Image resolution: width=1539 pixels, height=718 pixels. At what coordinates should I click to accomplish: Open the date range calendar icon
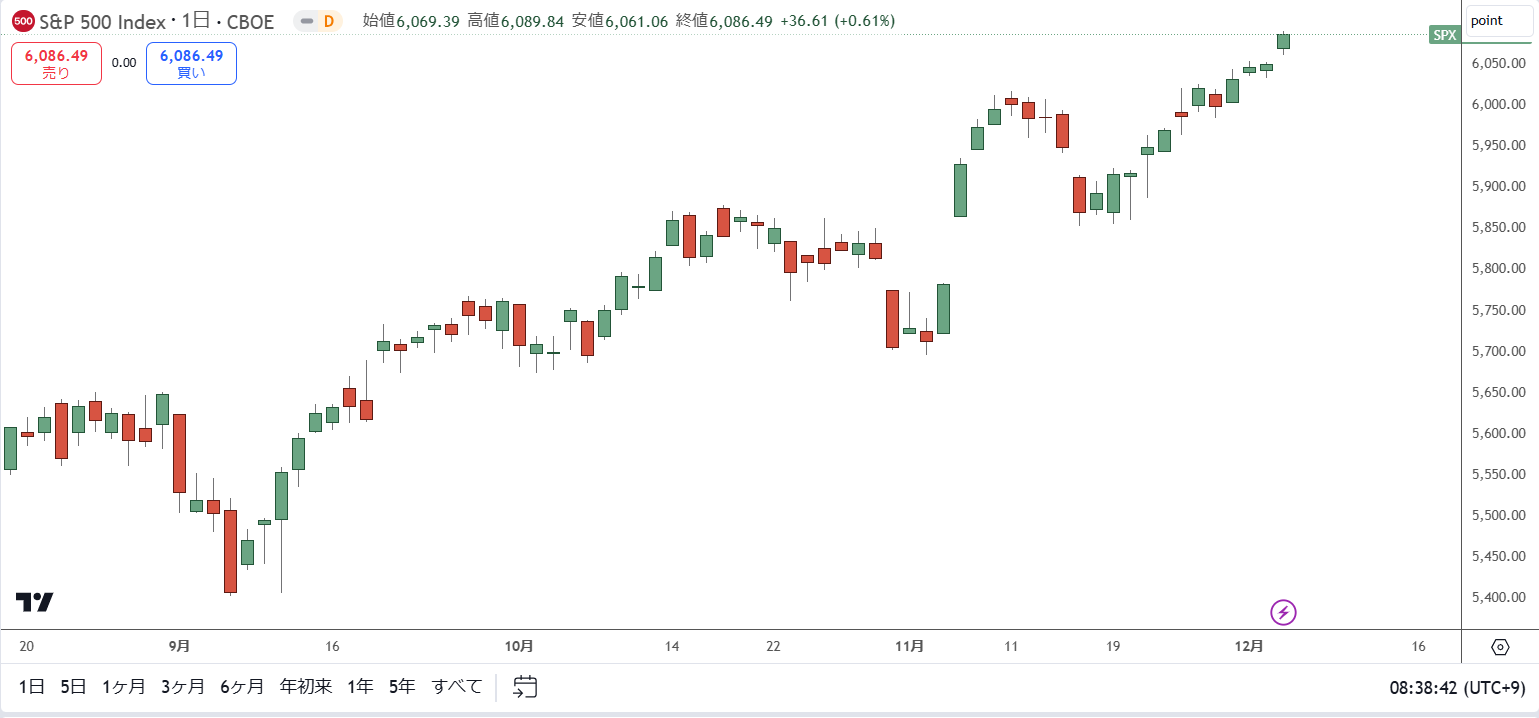525,687
